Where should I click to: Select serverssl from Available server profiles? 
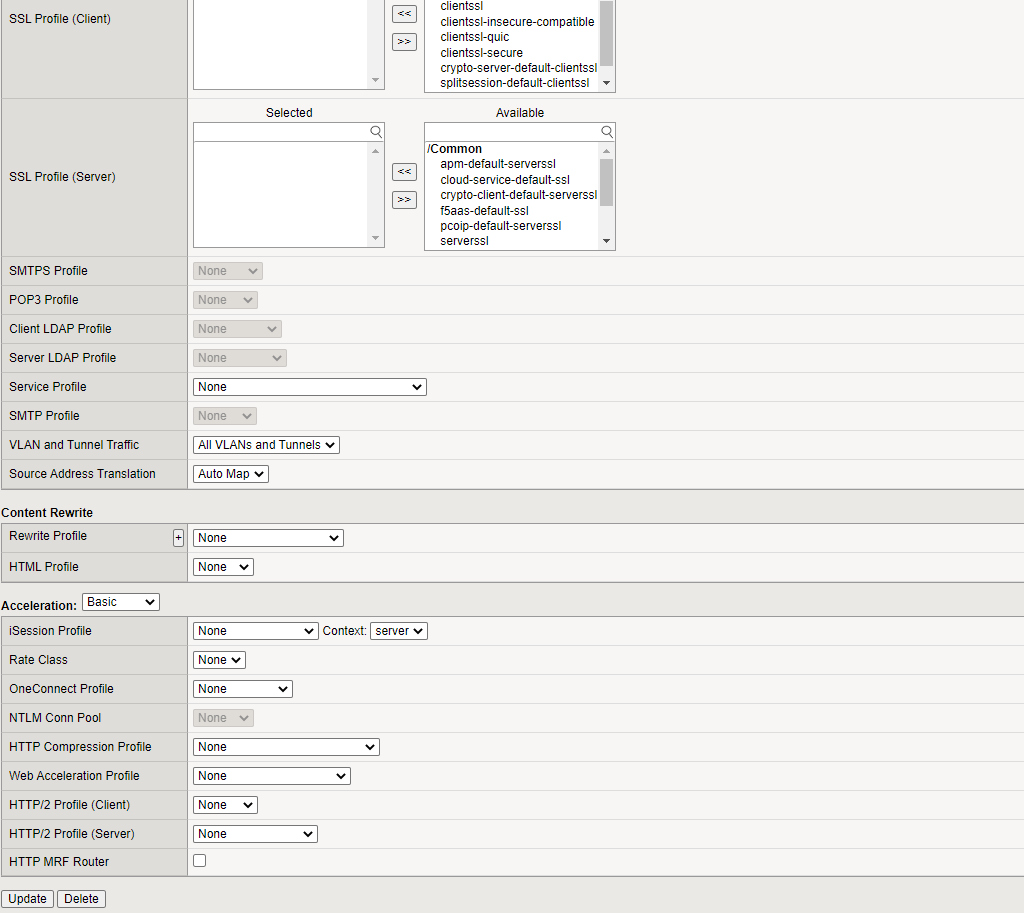pos(464,241)
